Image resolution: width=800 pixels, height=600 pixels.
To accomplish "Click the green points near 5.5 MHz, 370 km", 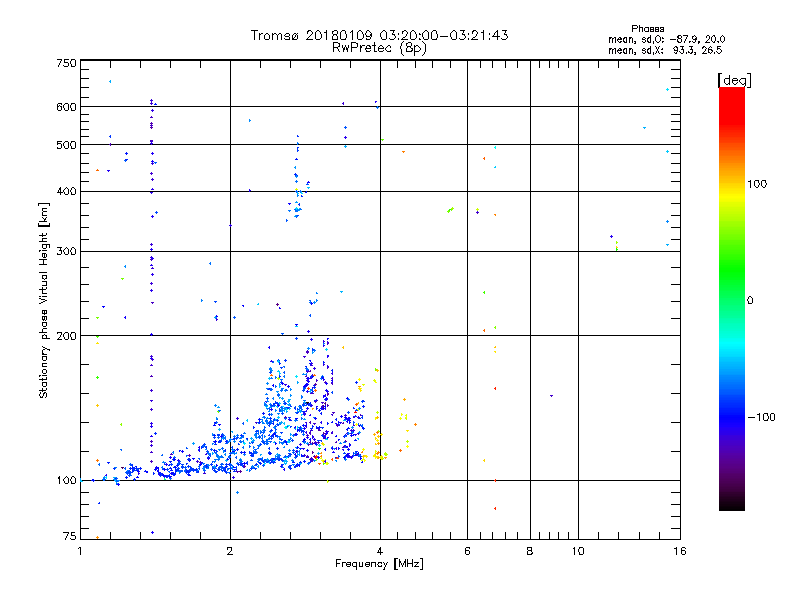I will 451,210.
